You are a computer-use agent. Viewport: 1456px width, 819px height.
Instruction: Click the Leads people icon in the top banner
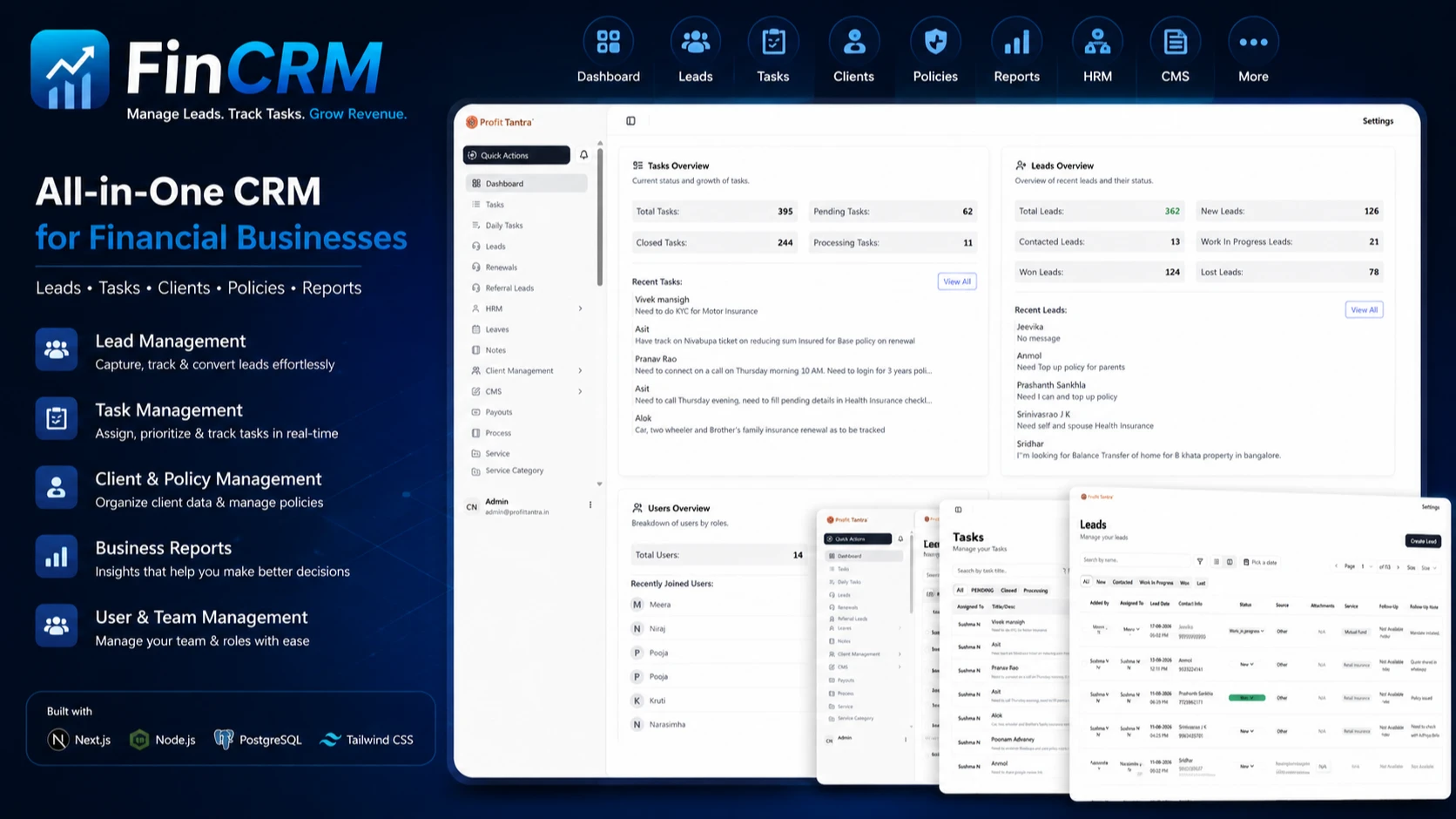[x=695, y=41]
